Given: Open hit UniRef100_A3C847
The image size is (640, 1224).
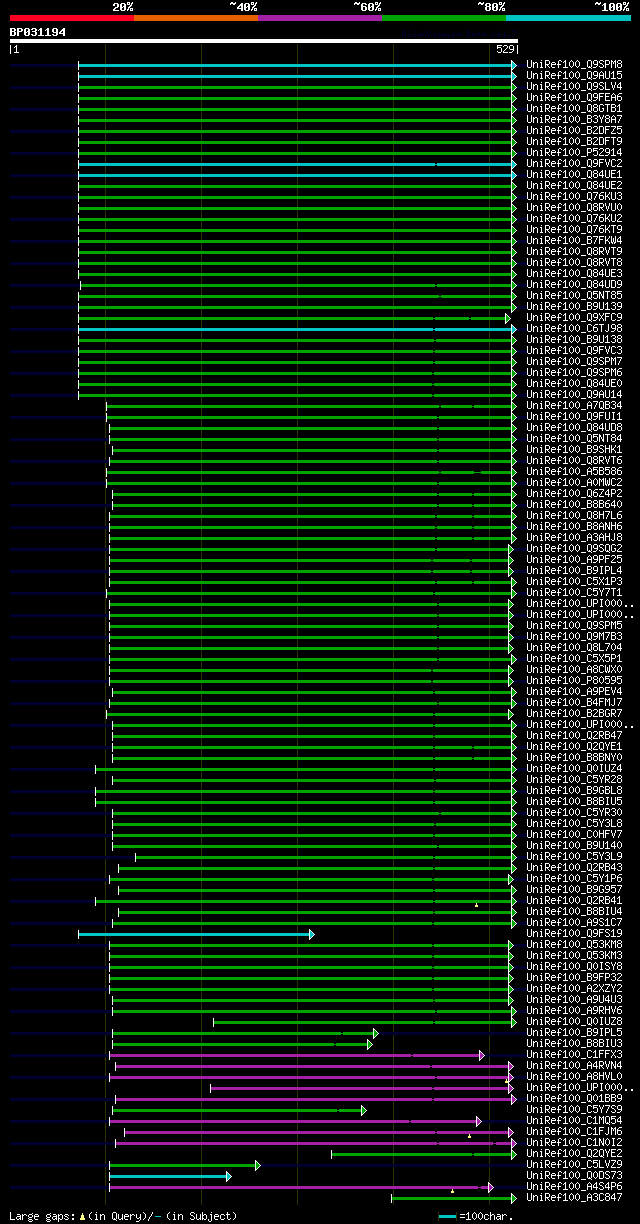Looking at the screenshot, I should pos(574,1197).
